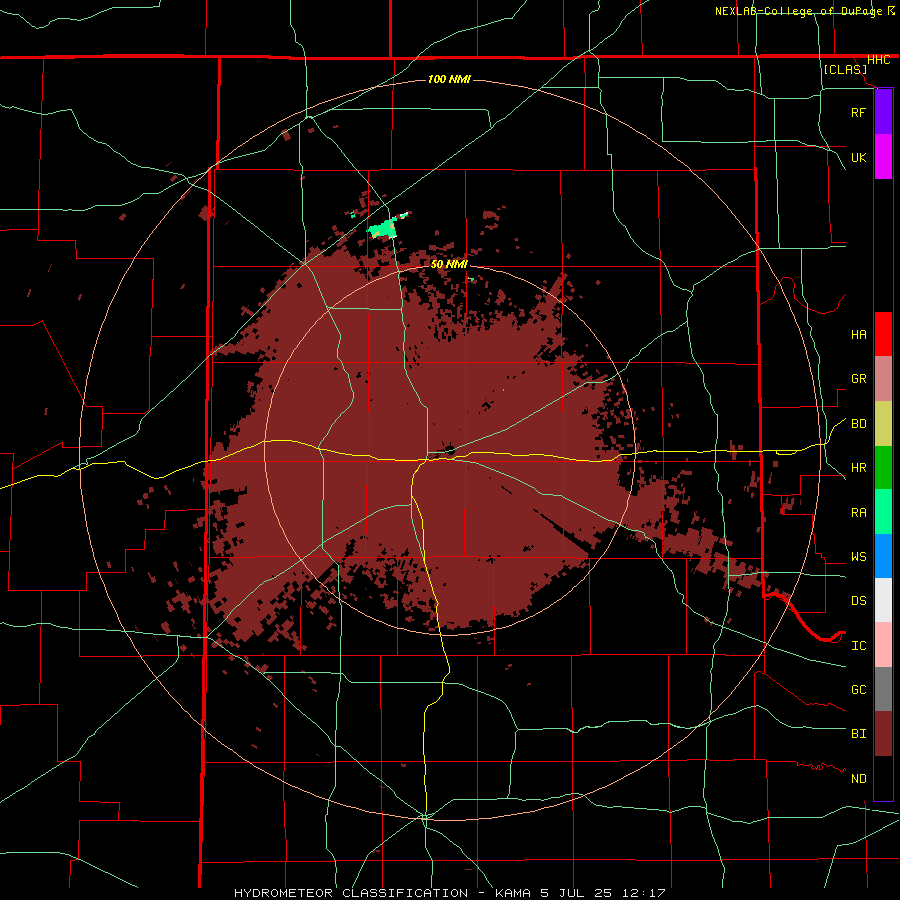
Task: Click the WS legend label
Action: 858,557
